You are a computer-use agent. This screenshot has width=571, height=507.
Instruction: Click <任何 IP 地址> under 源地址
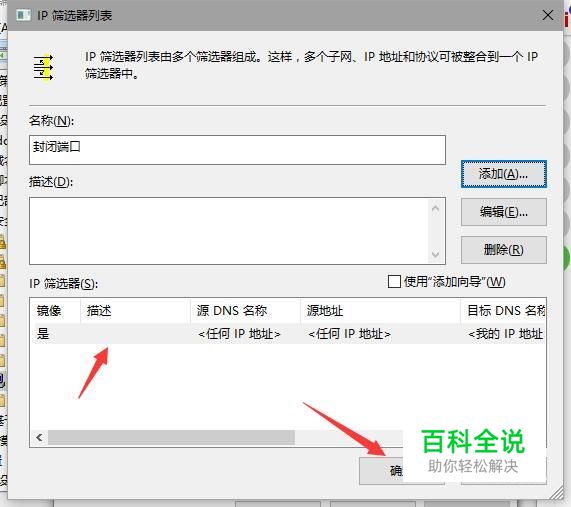click(x=349, y=334)
